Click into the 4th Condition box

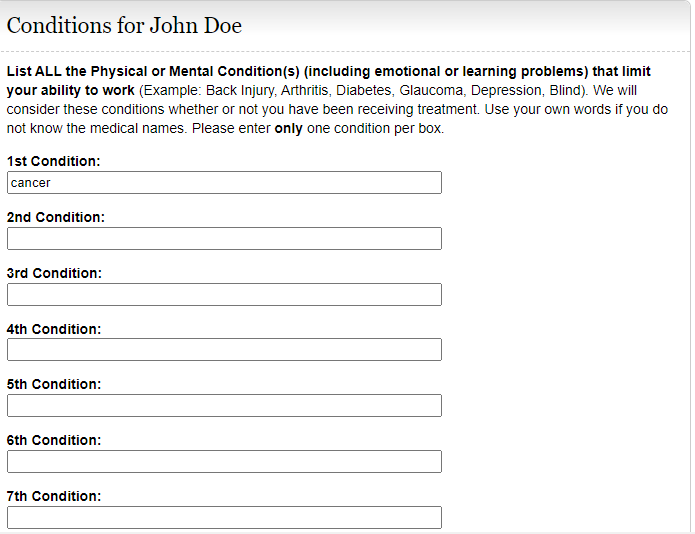224,350
